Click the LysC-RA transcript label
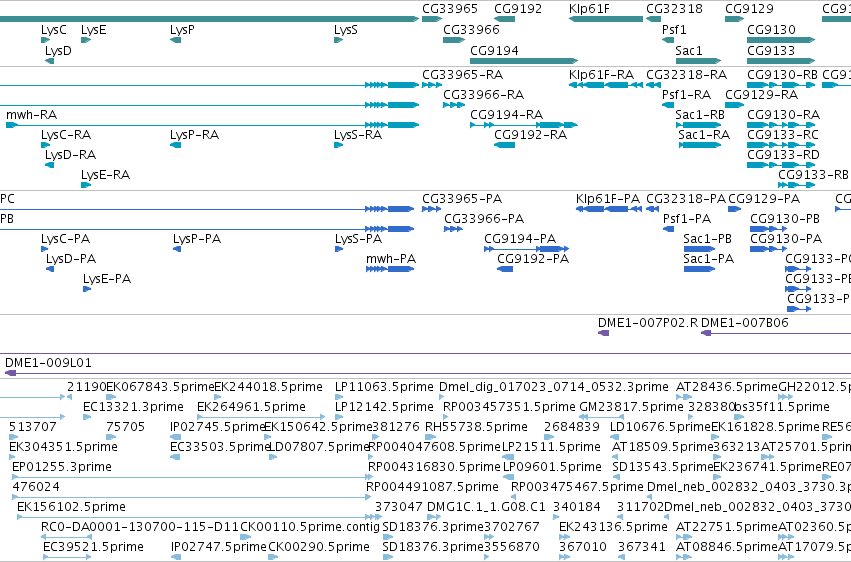This screenshot has height=562, width=851. (x=66, y=135)
